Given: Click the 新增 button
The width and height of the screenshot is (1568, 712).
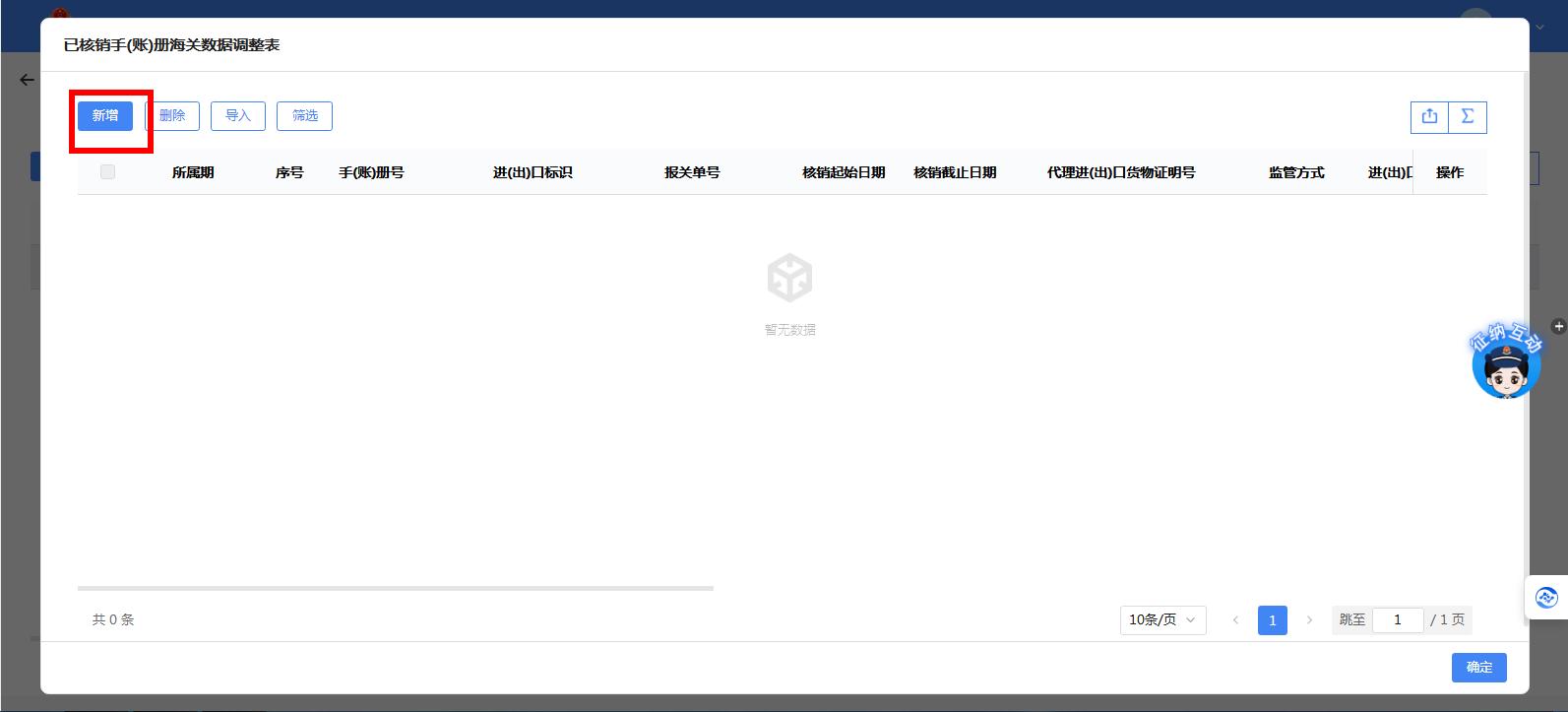Looking at the screenshot, I should (105, 116).
